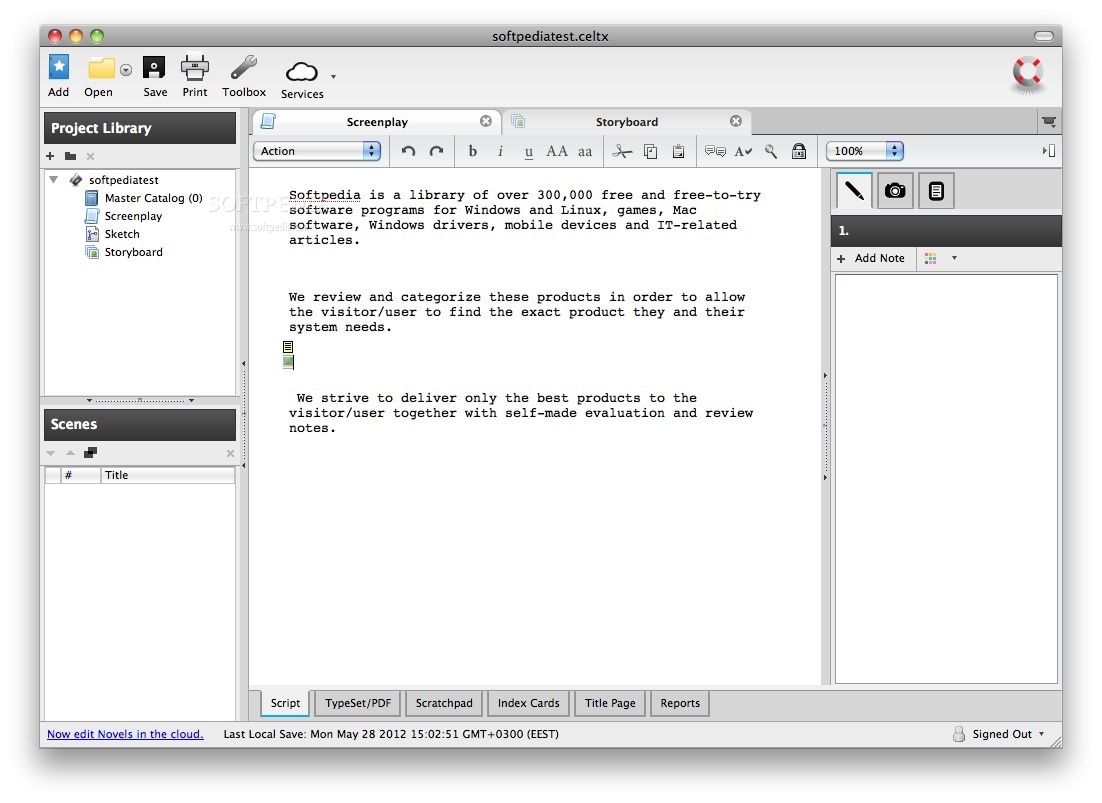
Task: Click the inline note icon in the script
Action: (x=288, y=347)
